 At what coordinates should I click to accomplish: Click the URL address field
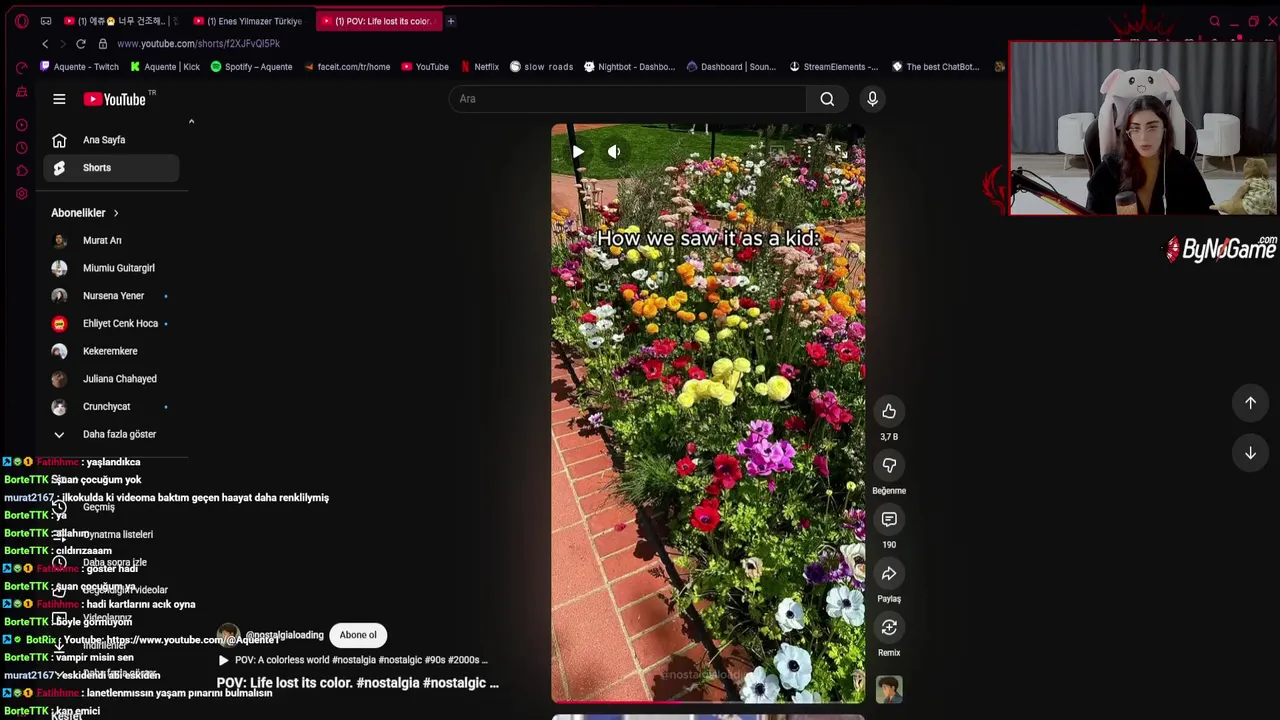[198, 44]
